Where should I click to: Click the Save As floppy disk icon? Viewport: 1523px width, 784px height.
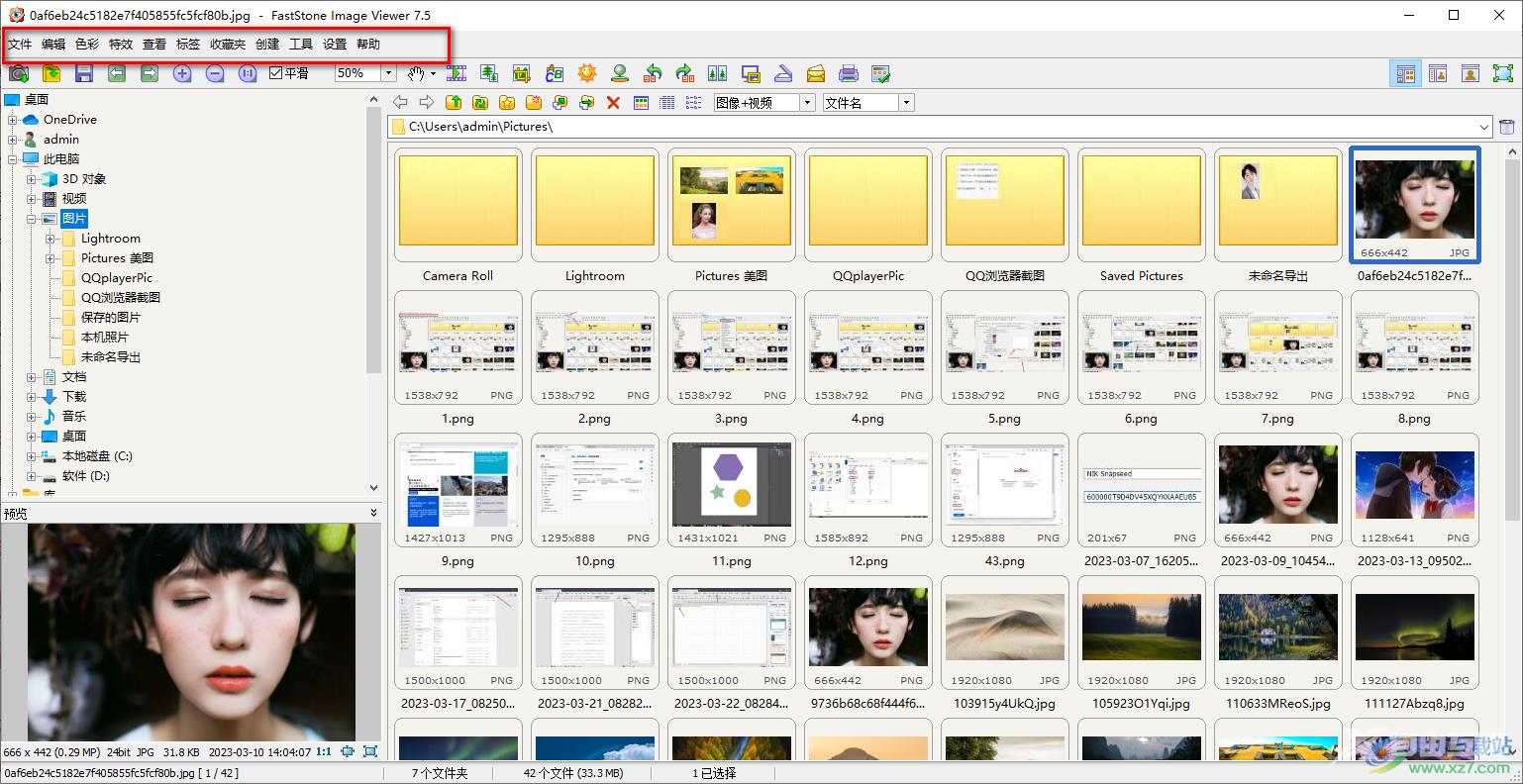[x=84, y=73]
